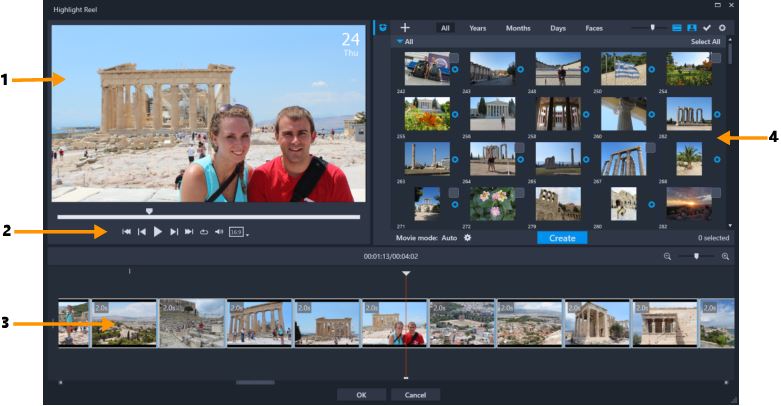Click the volume speaker icon
This screenshot has width=781, height=406.
click(x=218, y=232)
